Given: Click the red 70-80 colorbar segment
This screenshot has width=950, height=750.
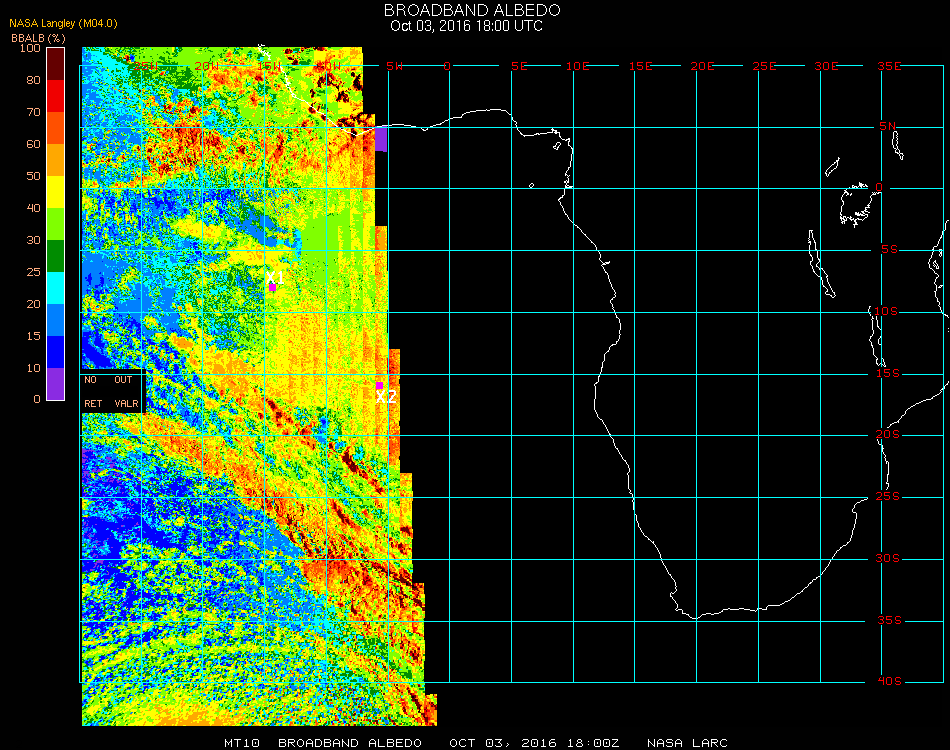Looking at the screenshot, I should [x=56, y=96].
